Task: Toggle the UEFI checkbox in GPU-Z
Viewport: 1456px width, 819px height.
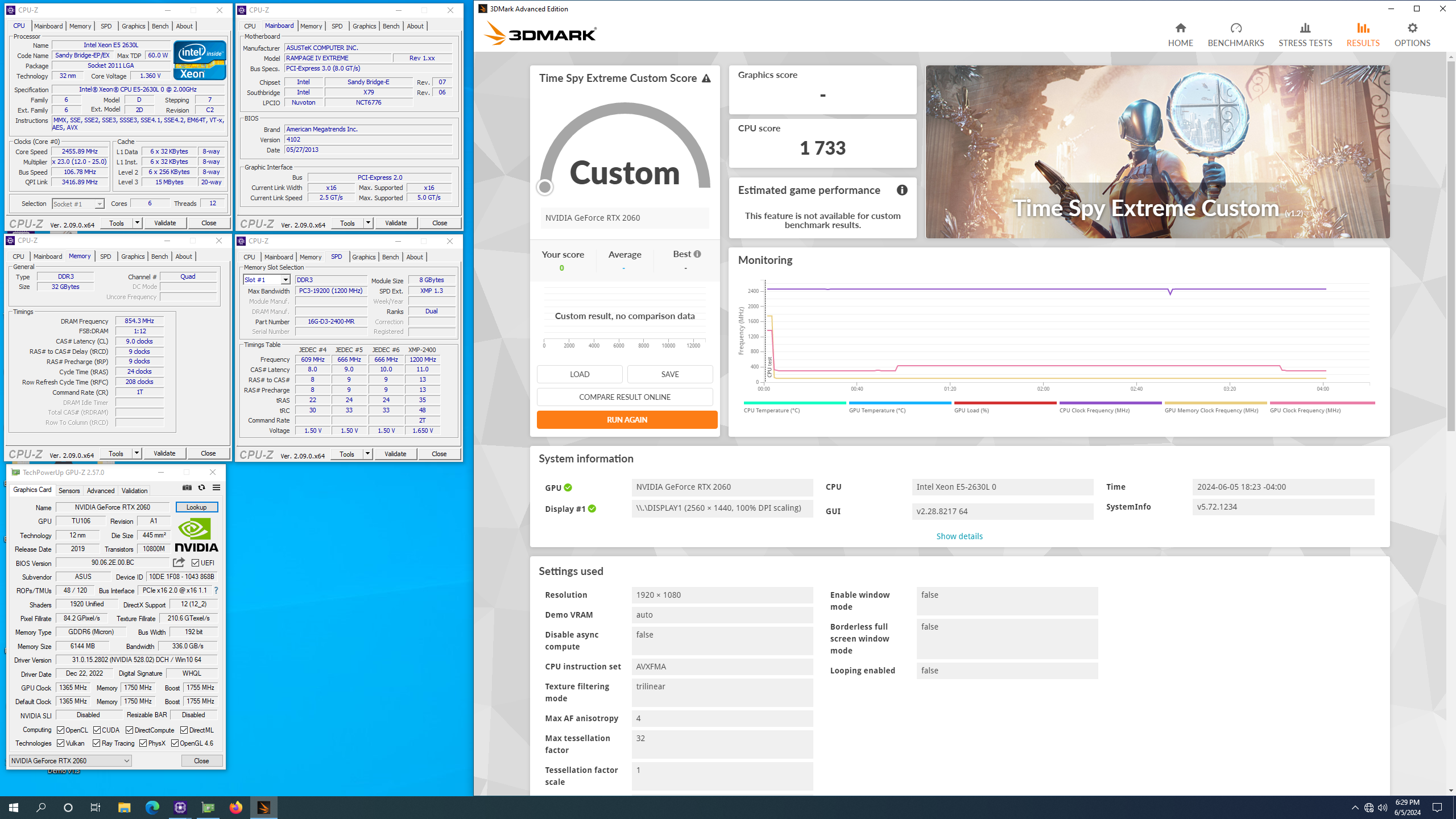Action: point(195,563)
